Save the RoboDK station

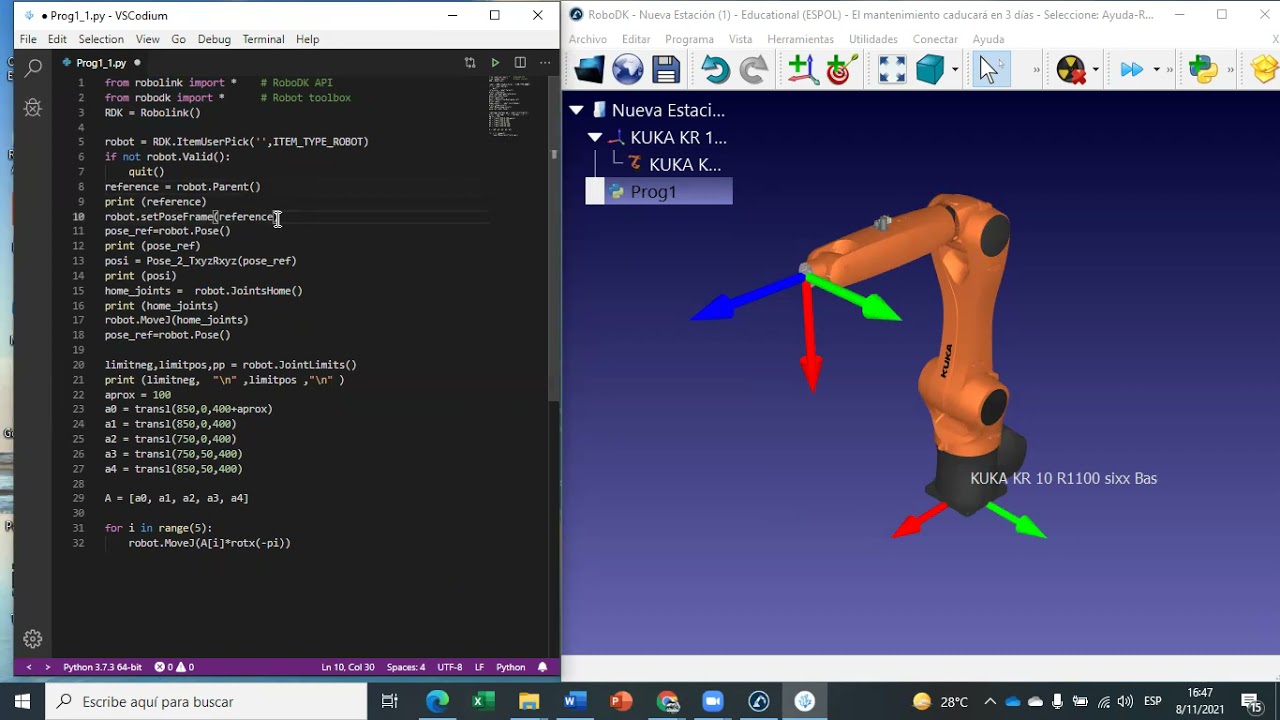(x=666, y=69)
